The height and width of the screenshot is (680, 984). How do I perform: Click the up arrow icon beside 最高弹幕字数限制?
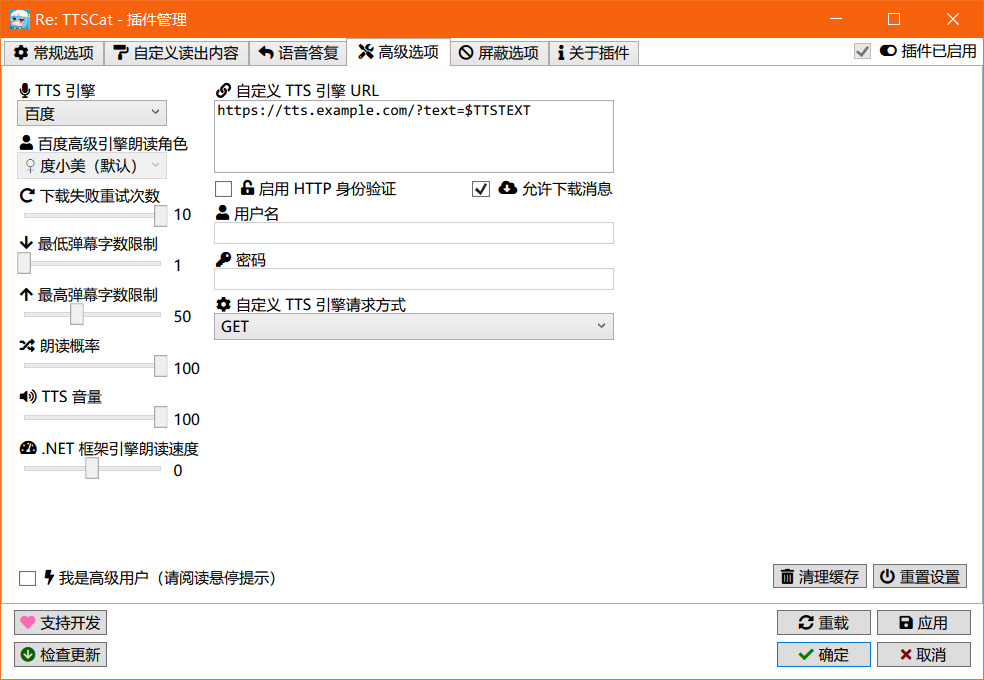point(26,294)
